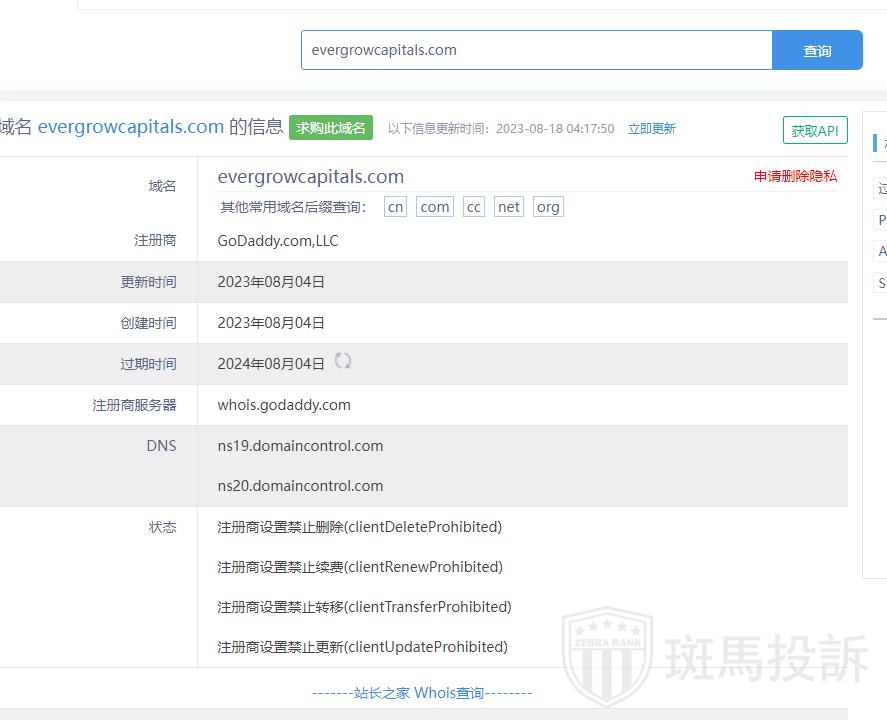This screenshot has width=887, height=720.
Task: Click the clientTransferProhibited status line
Action: click(364, 607)
